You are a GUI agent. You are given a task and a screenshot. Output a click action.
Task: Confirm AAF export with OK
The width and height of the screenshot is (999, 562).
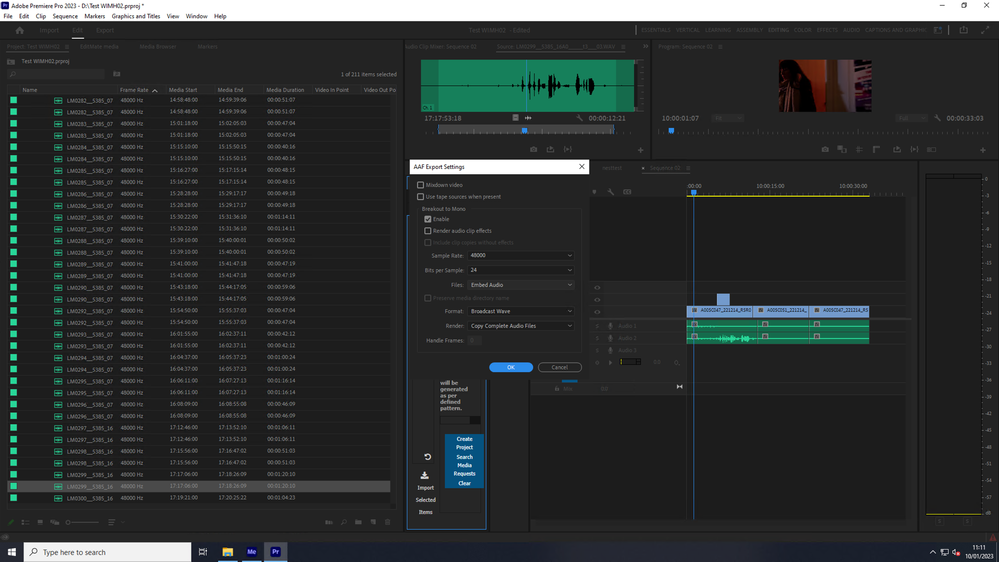click(x=511, y=368)
